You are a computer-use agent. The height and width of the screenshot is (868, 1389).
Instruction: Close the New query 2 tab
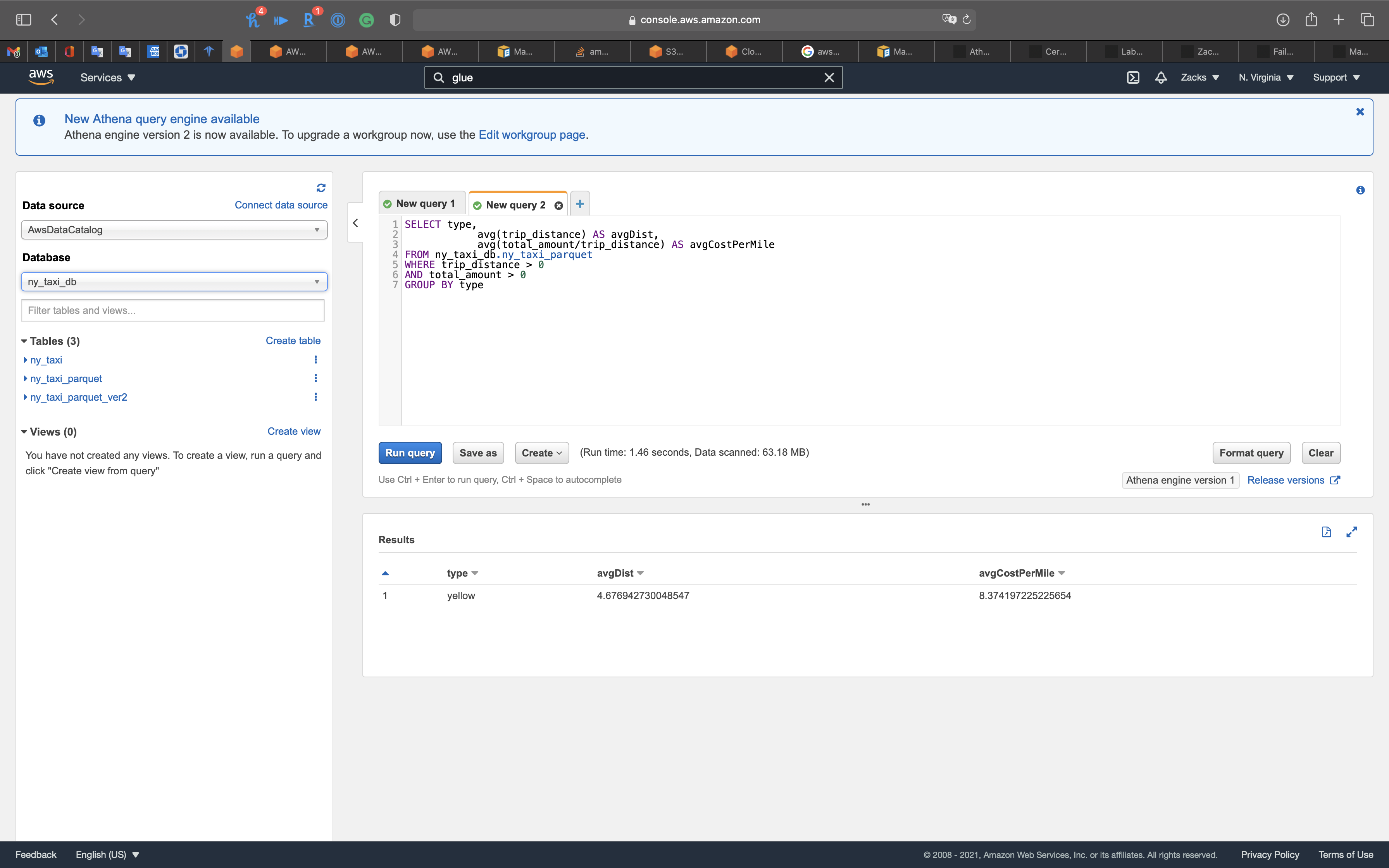click(558, 205)
